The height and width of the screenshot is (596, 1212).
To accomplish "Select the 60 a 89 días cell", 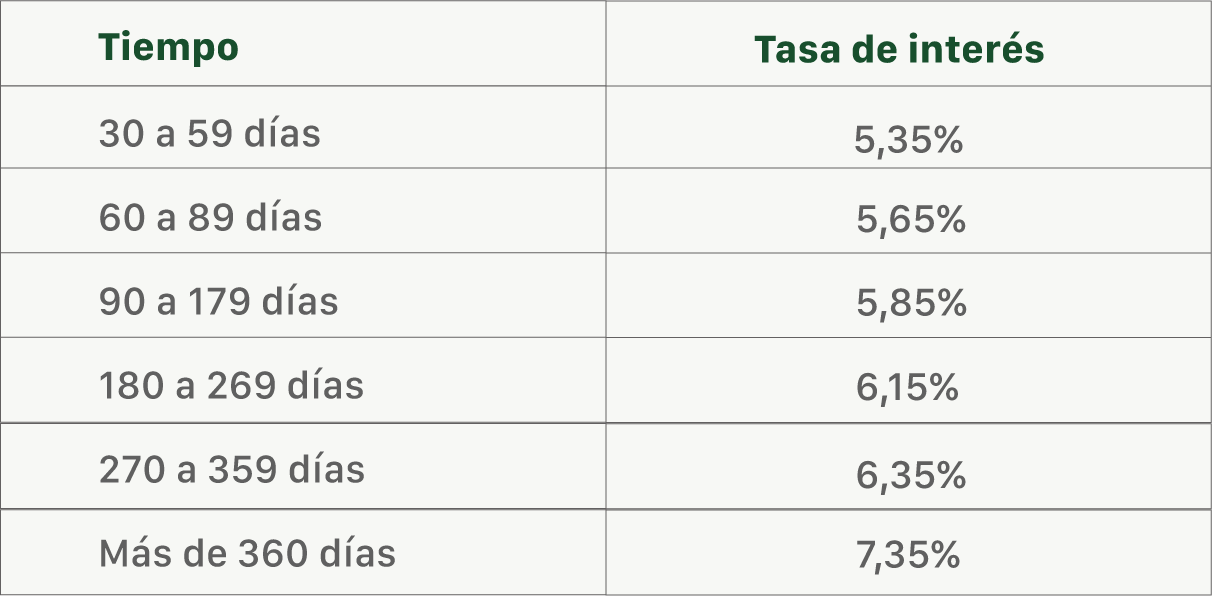I will point(210,217).
